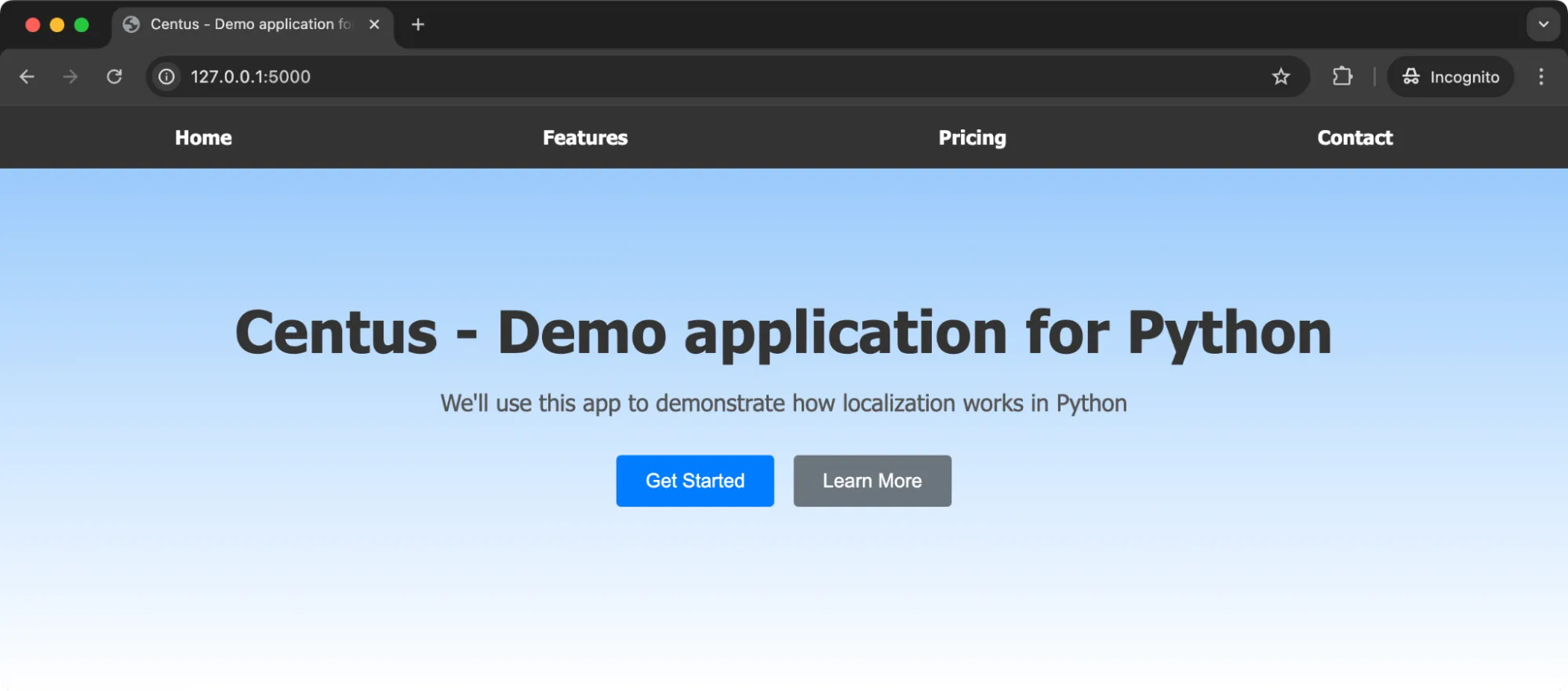Viewport: 1568px width, 691px height.
Task: Open the Pricing nav link
Action: point(972,138)
